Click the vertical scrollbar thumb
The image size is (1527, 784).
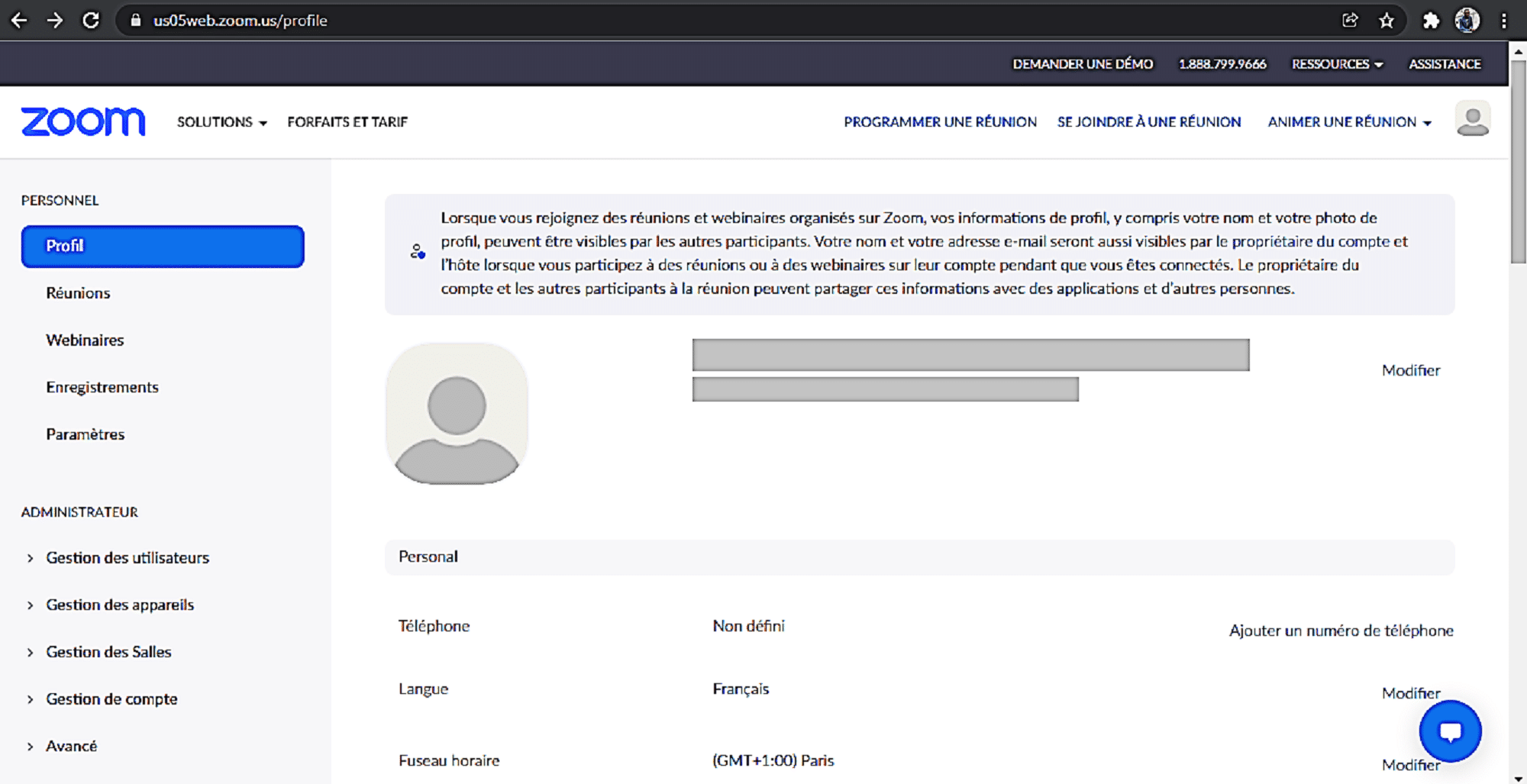(1518, 160)
